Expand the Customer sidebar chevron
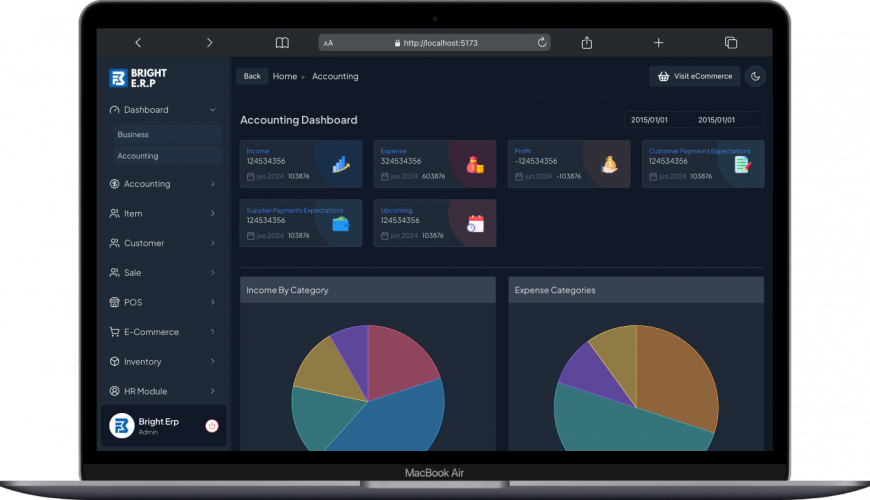 tap(213, 243)
